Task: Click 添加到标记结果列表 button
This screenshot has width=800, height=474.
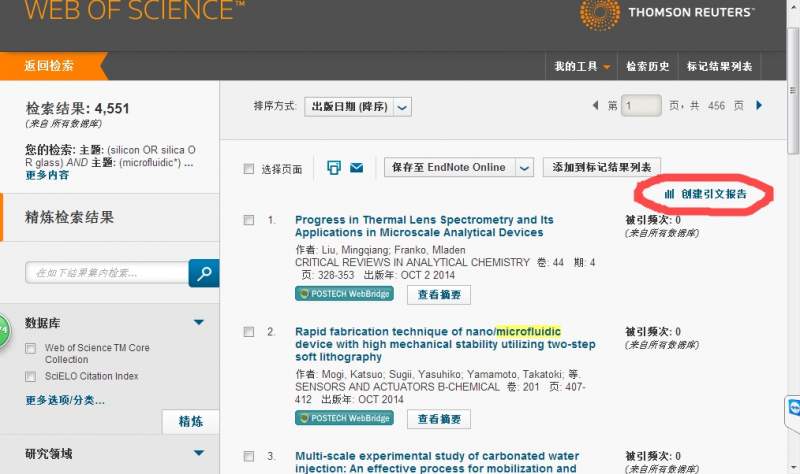Action: (602, 167)
